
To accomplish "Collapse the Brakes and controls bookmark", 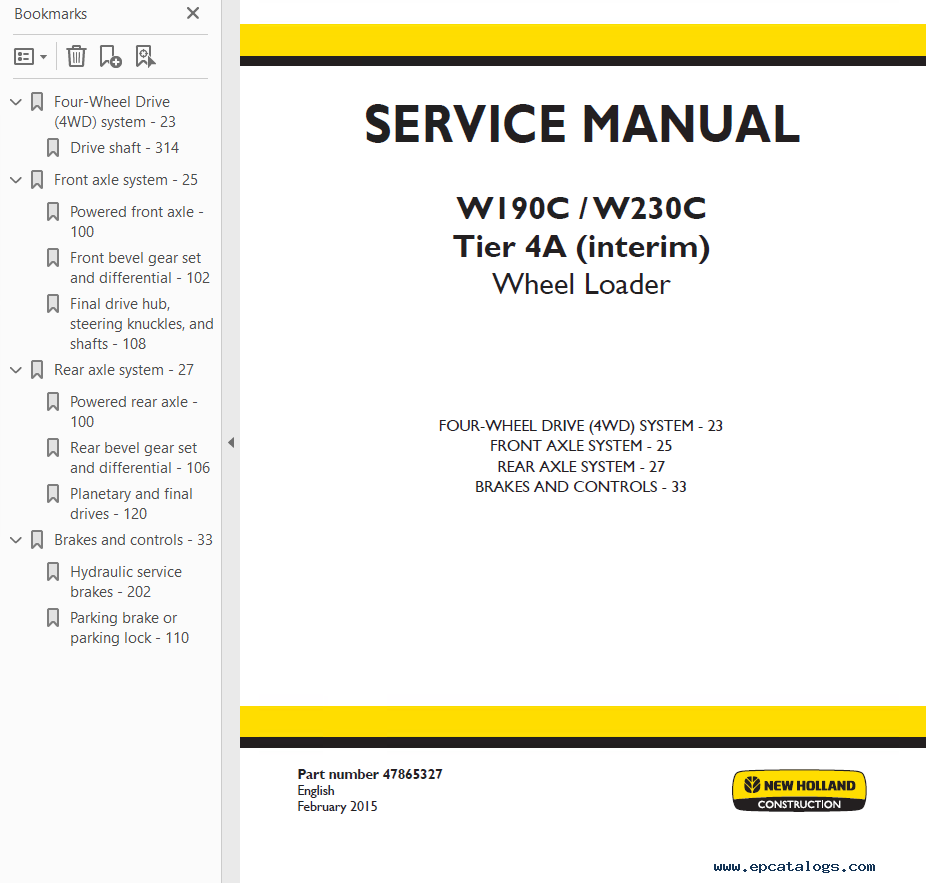I will [16, 540].
